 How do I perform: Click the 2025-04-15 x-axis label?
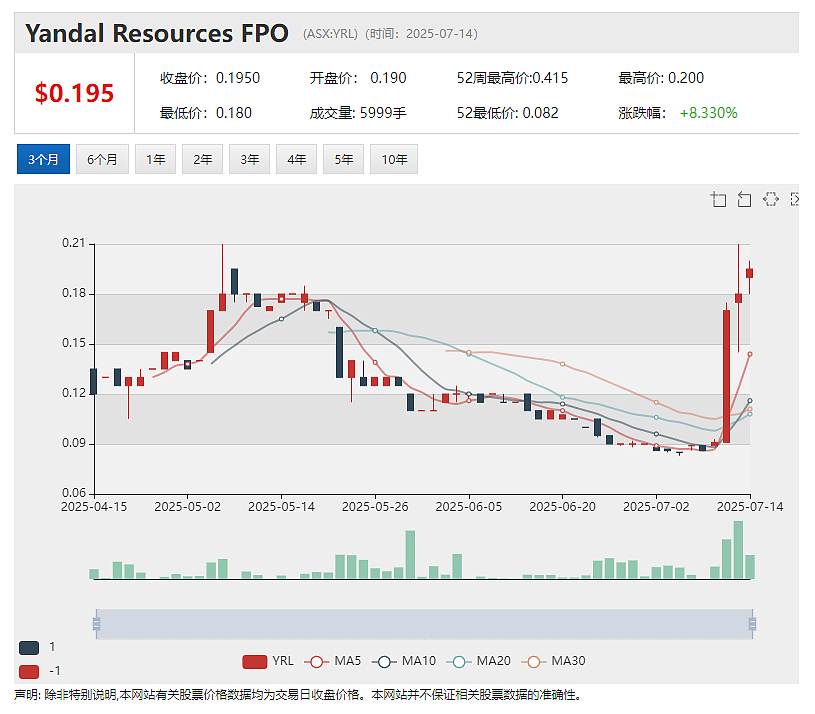coord(94,507)
